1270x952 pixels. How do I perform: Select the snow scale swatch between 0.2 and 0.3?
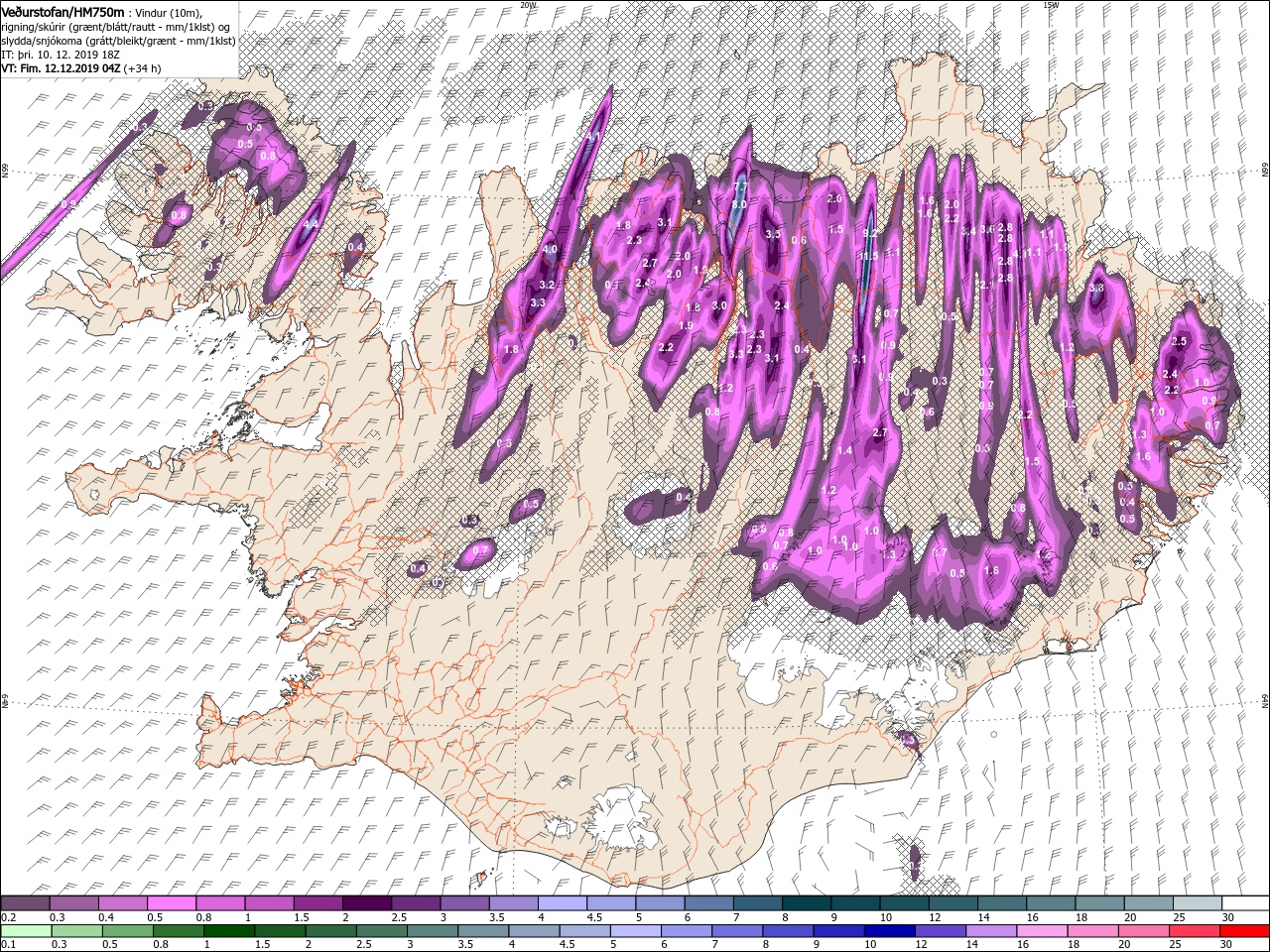click(26, 903)
